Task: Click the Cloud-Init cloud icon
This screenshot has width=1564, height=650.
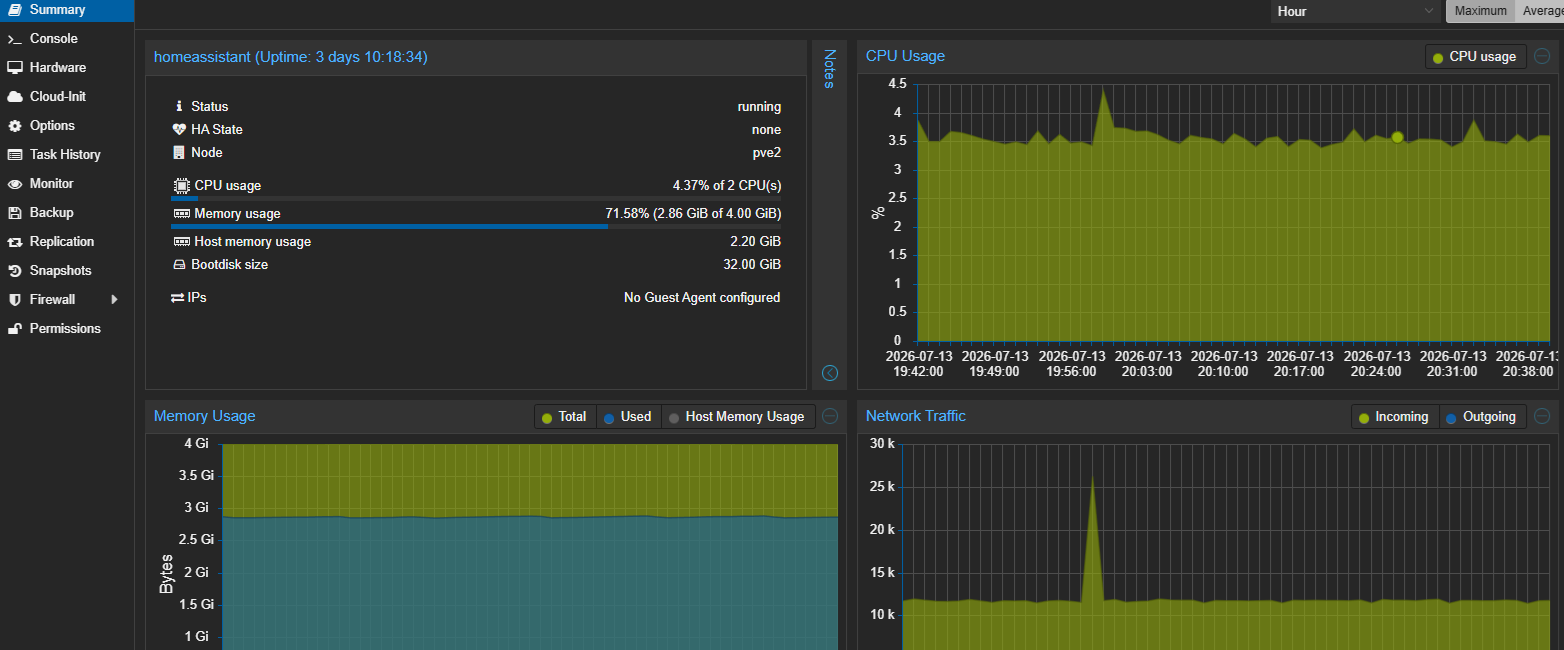Action: tap(14, 97)
